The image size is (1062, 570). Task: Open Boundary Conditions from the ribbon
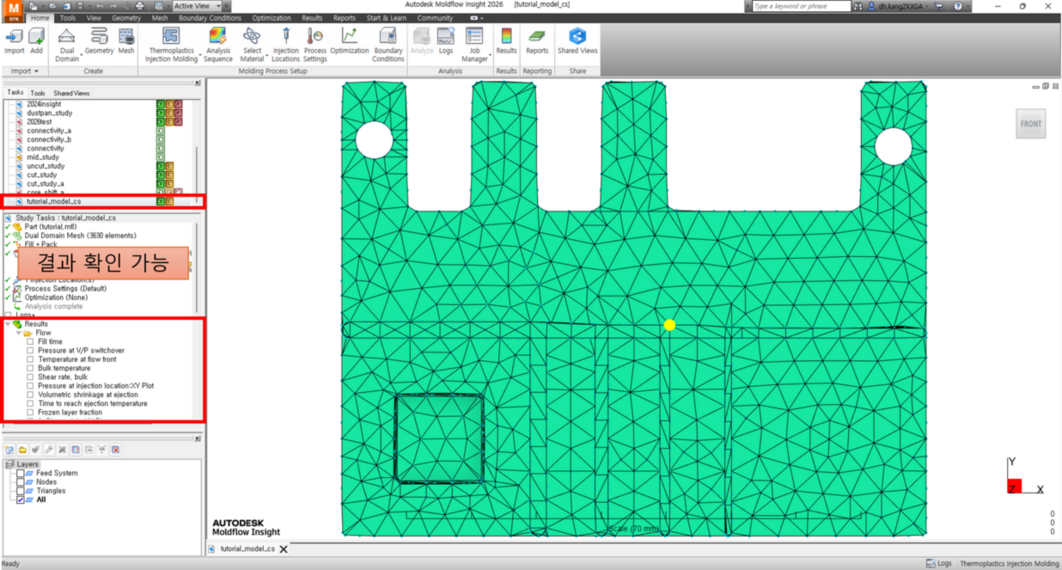[388, 41]
